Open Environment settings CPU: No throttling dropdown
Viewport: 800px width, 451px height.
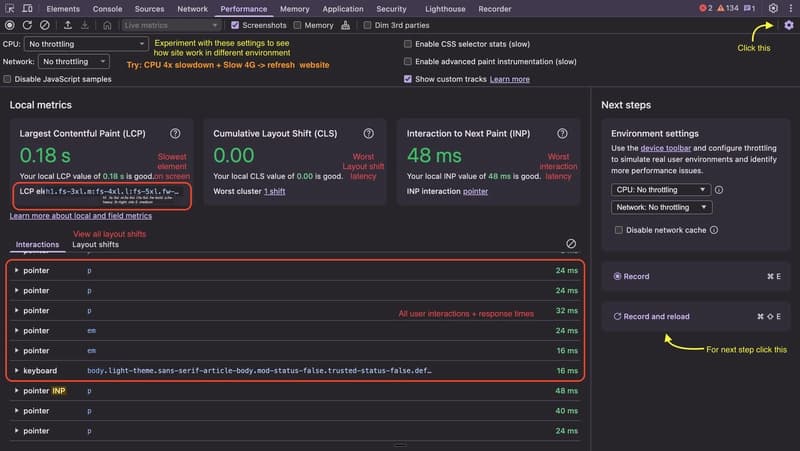(x=661, y=190)
